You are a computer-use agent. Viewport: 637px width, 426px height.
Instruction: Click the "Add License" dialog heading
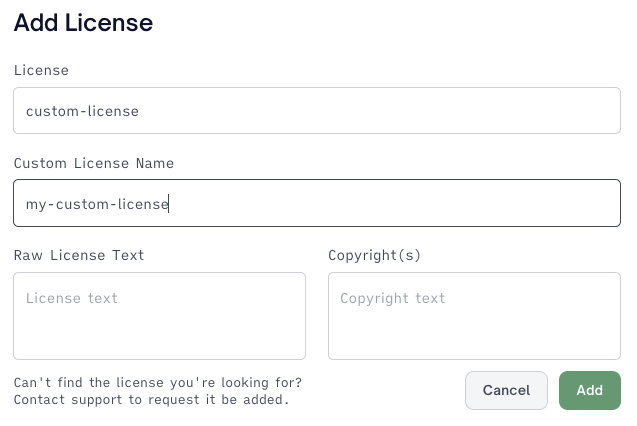tap(83, 23)
